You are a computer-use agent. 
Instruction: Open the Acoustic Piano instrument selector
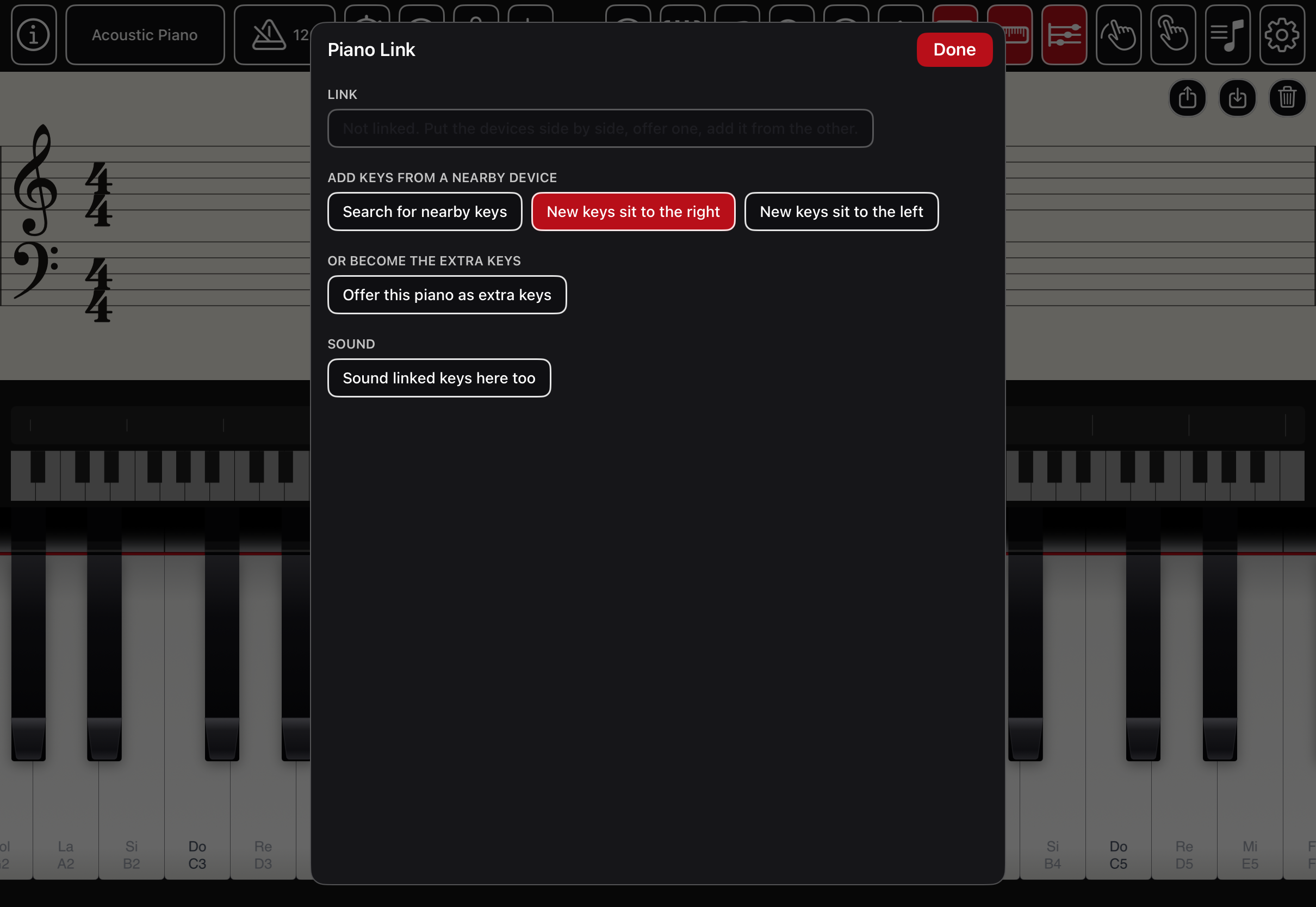tap(145, 35)
